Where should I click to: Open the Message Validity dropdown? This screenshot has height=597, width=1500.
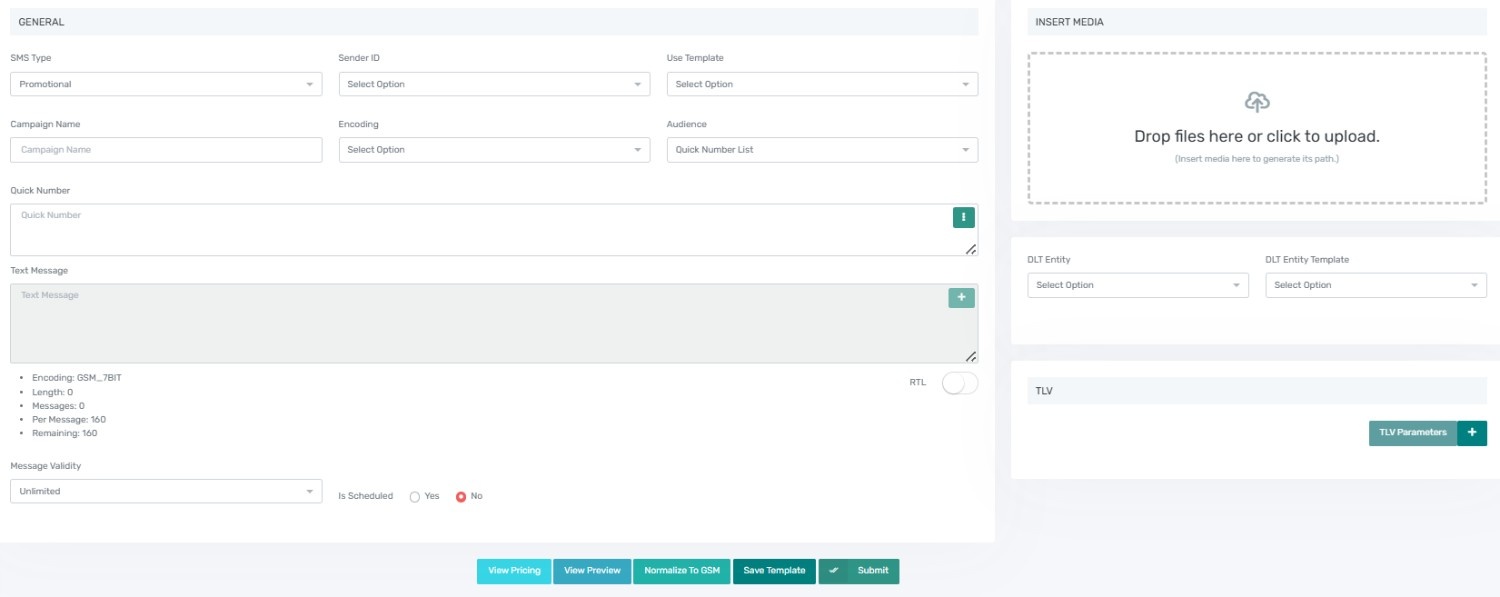click(x=165, y=490)
